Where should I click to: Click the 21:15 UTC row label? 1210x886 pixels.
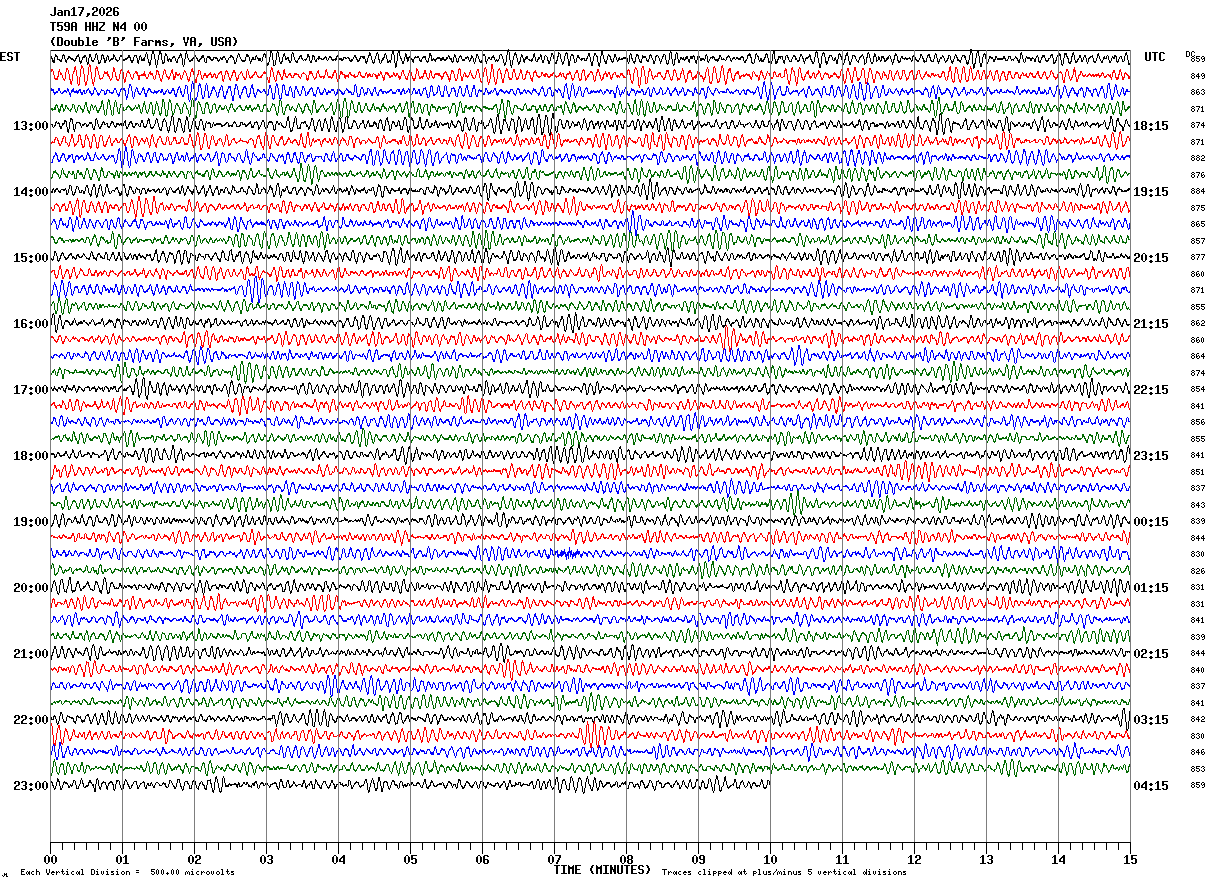1151,324
